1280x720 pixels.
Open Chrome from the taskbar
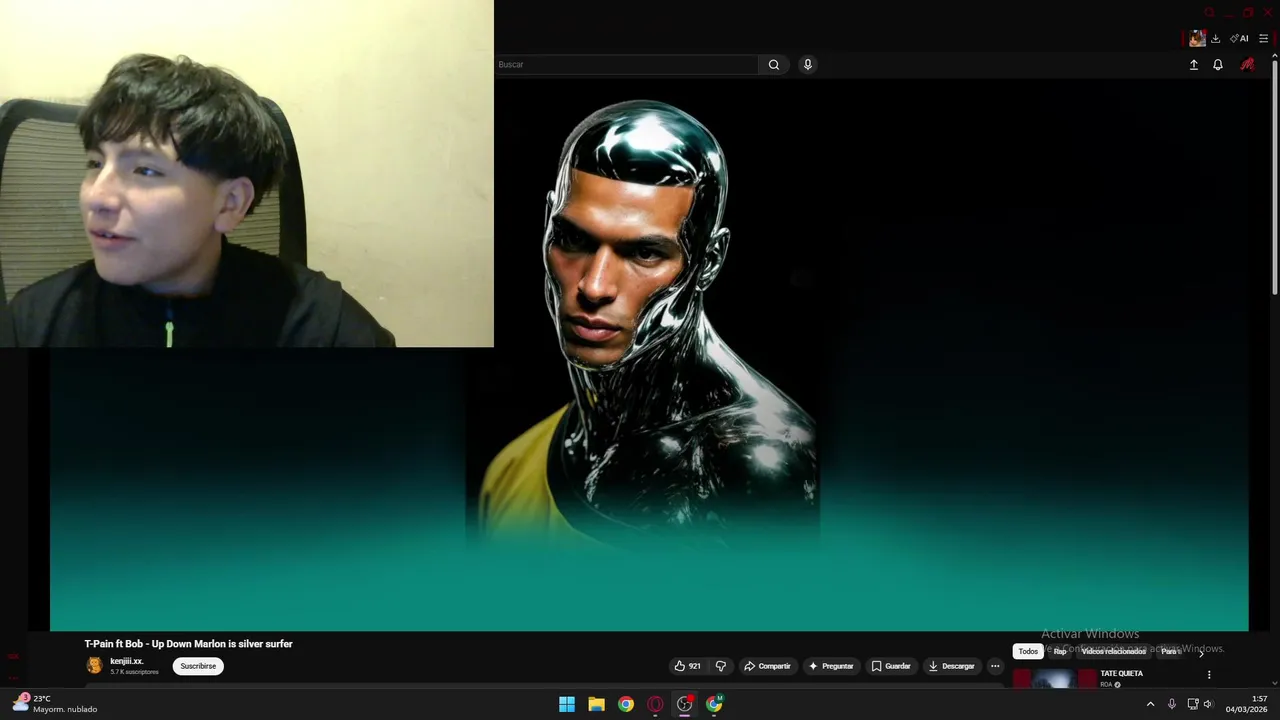(x=625, y=704)
